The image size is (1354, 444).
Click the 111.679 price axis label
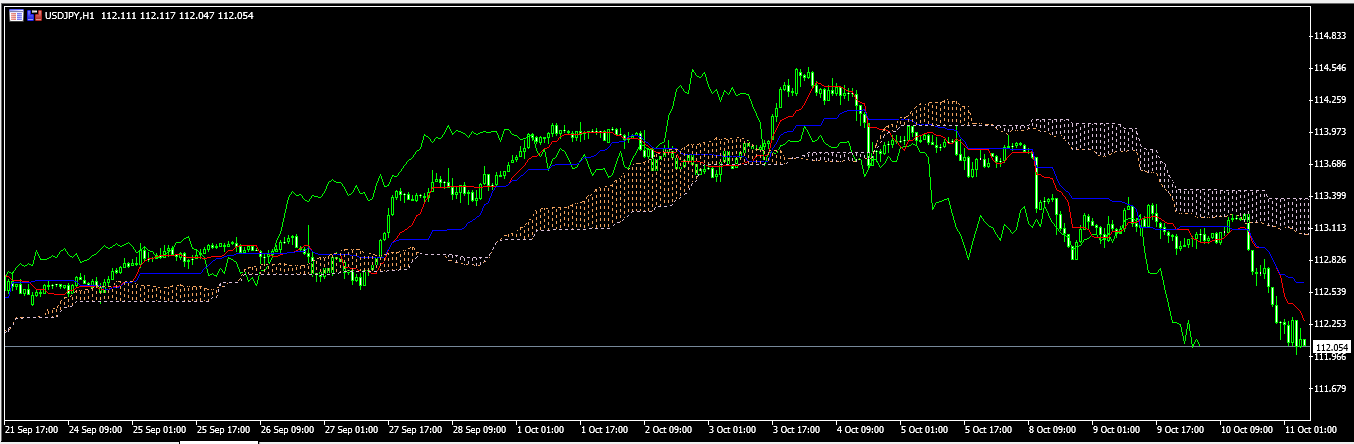[x=1331, y=388]
